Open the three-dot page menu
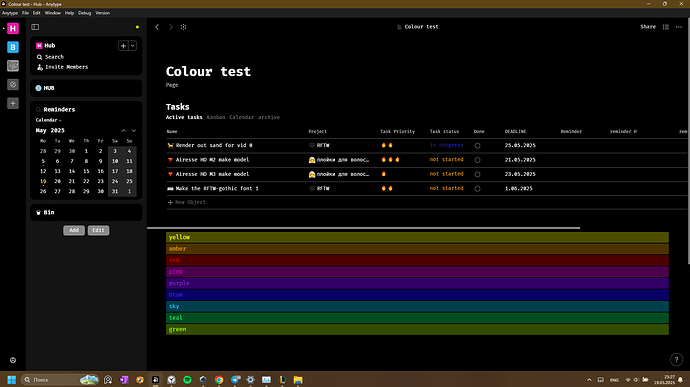This screenshot has width=690, height=387. tap(679, 27)
